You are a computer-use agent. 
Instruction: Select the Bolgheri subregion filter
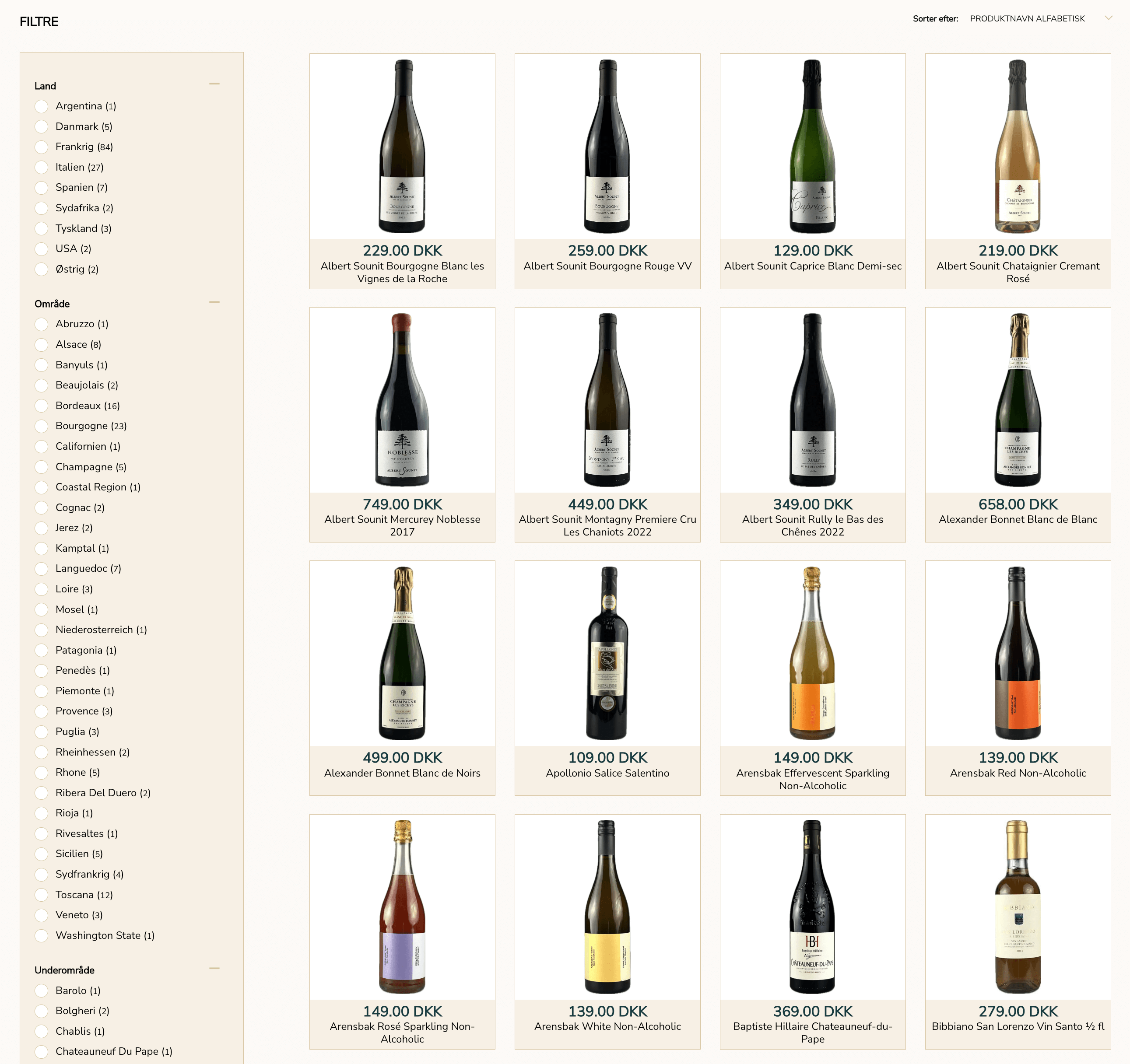pos(42,1011)
